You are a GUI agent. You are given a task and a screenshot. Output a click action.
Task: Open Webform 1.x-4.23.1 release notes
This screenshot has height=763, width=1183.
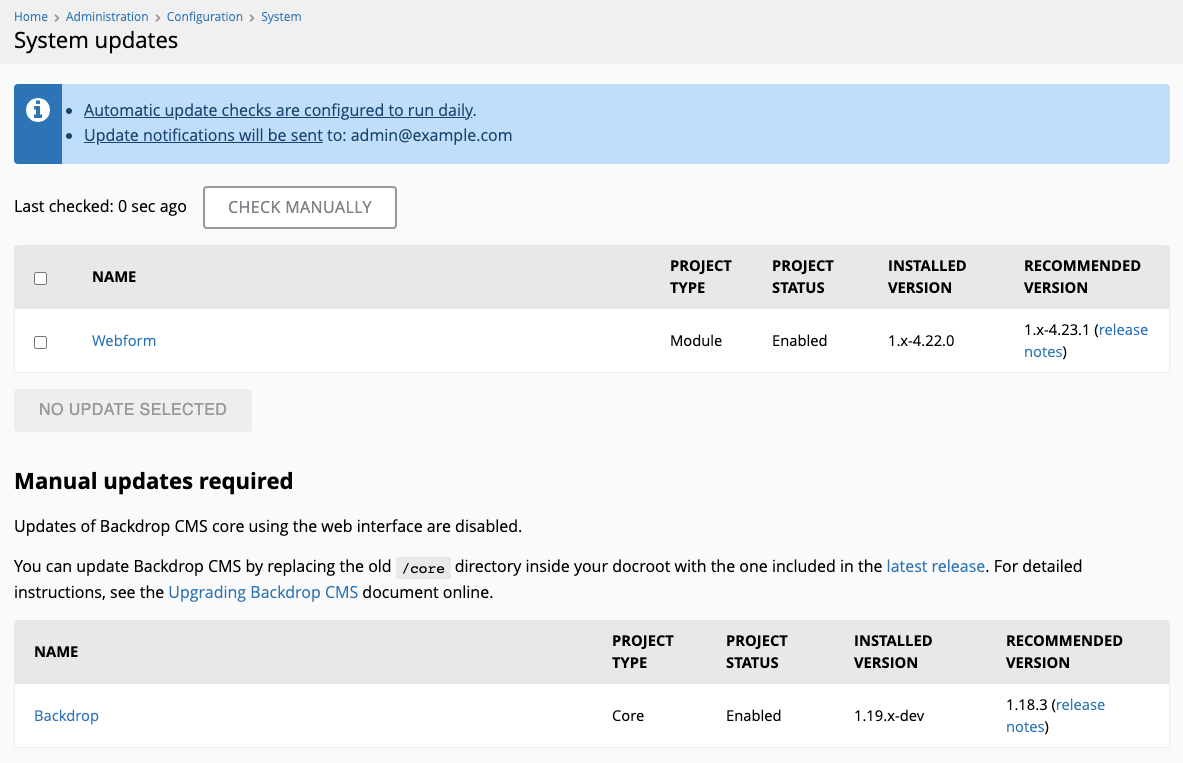(x=1086, y=340)
